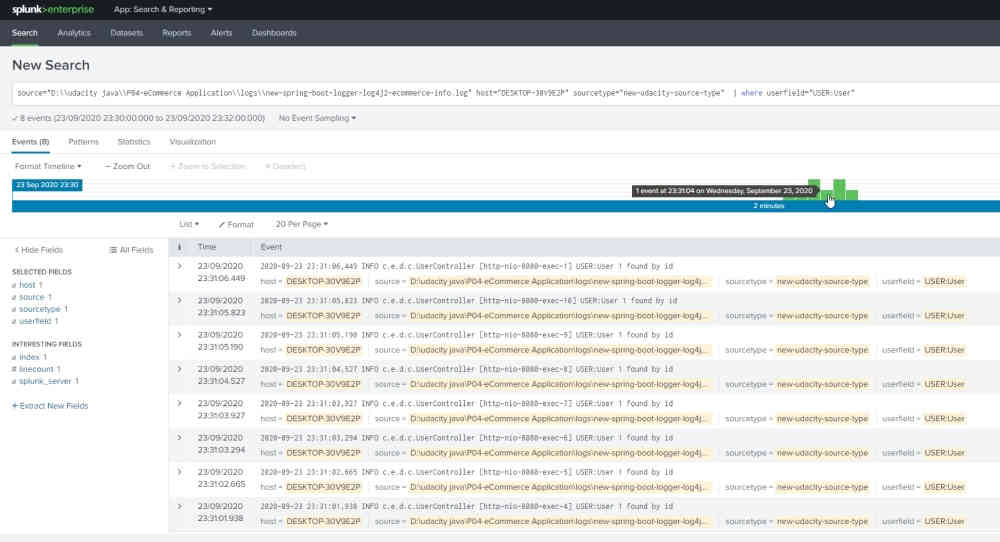
Task: Select the userfield field in sidebar
Action: click(35, 321)
